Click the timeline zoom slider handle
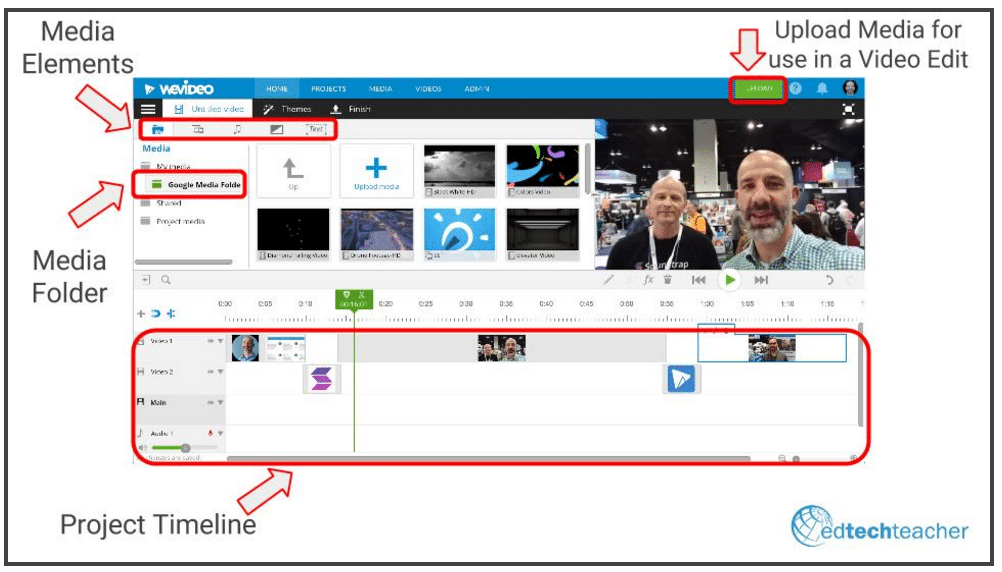Screen dimensions: 1002x572 coord(796,459)
